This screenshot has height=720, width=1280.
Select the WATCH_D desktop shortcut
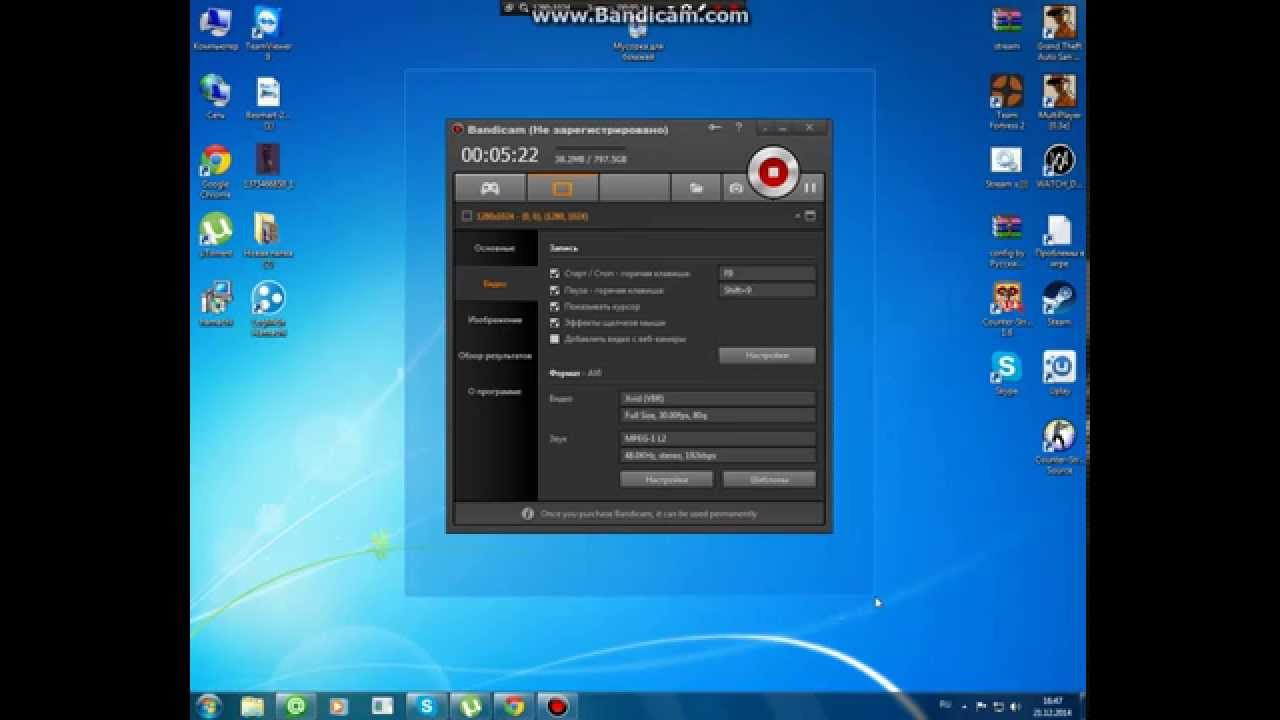(x=1059, y=166)
